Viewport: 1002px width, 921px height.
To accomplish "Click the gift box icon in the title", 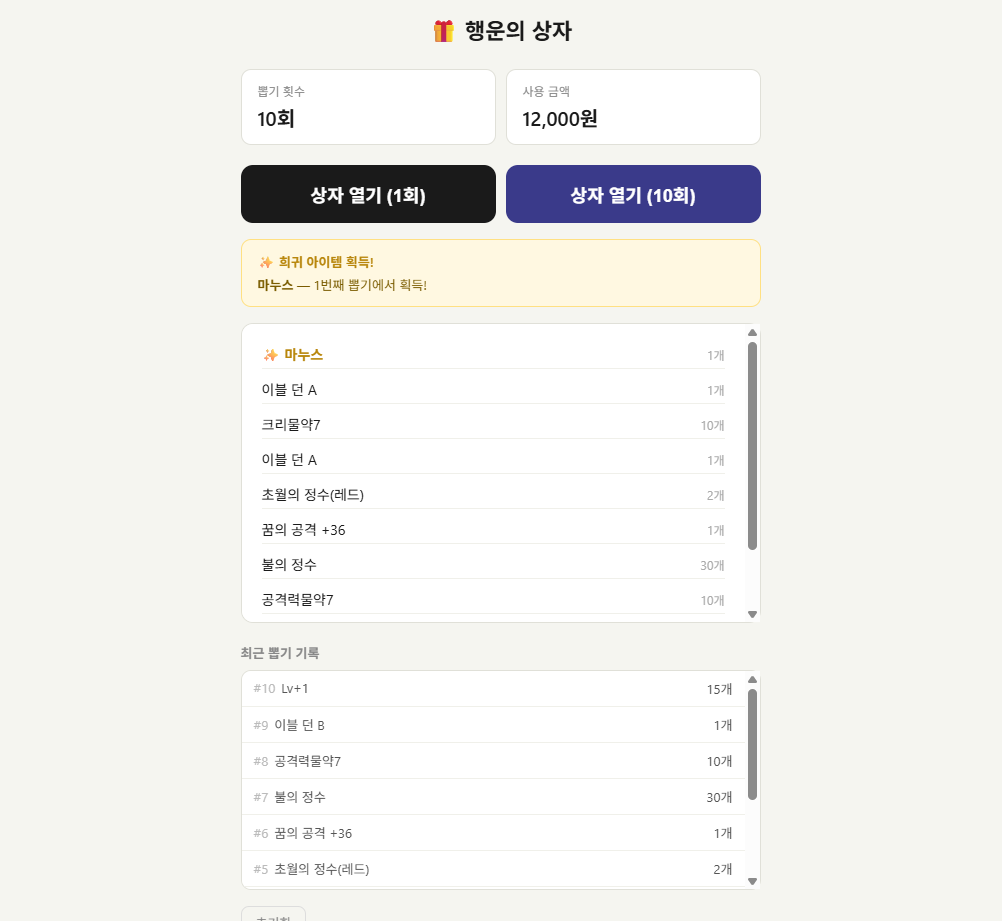I will pos(443,31).
